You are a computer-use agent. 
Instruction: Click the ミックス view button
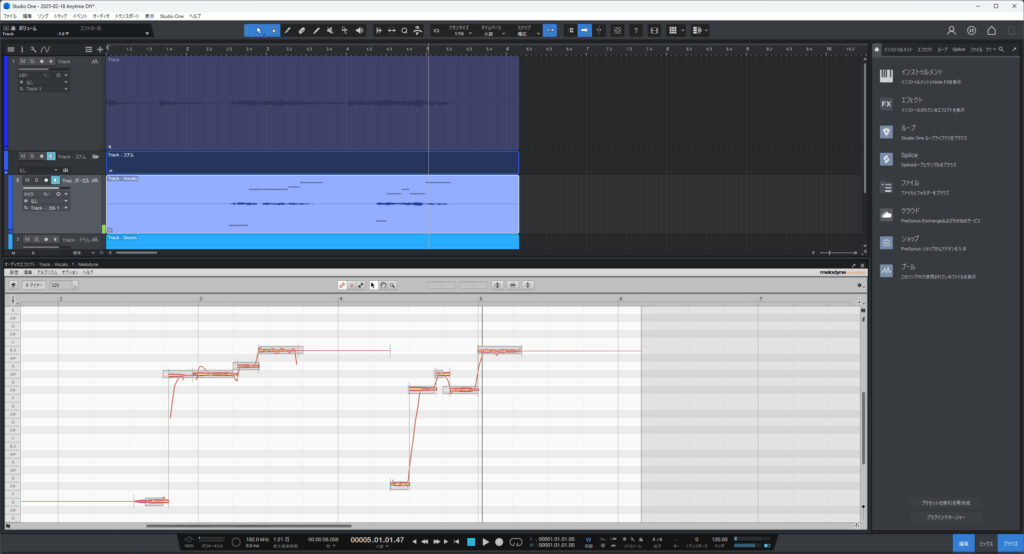986,542
